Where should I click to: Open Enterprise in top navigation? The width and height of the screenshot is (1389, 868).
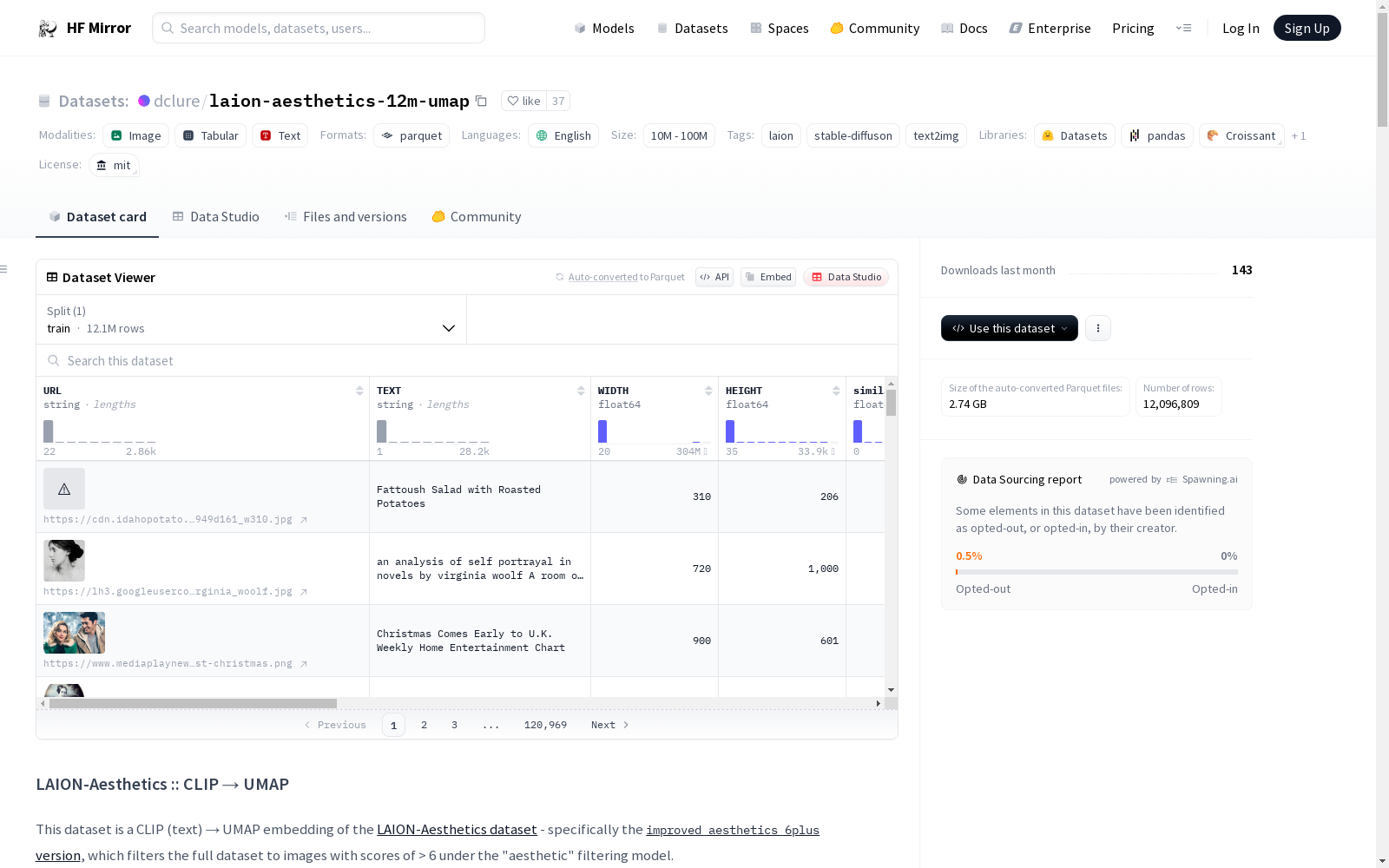(1050, 28)
